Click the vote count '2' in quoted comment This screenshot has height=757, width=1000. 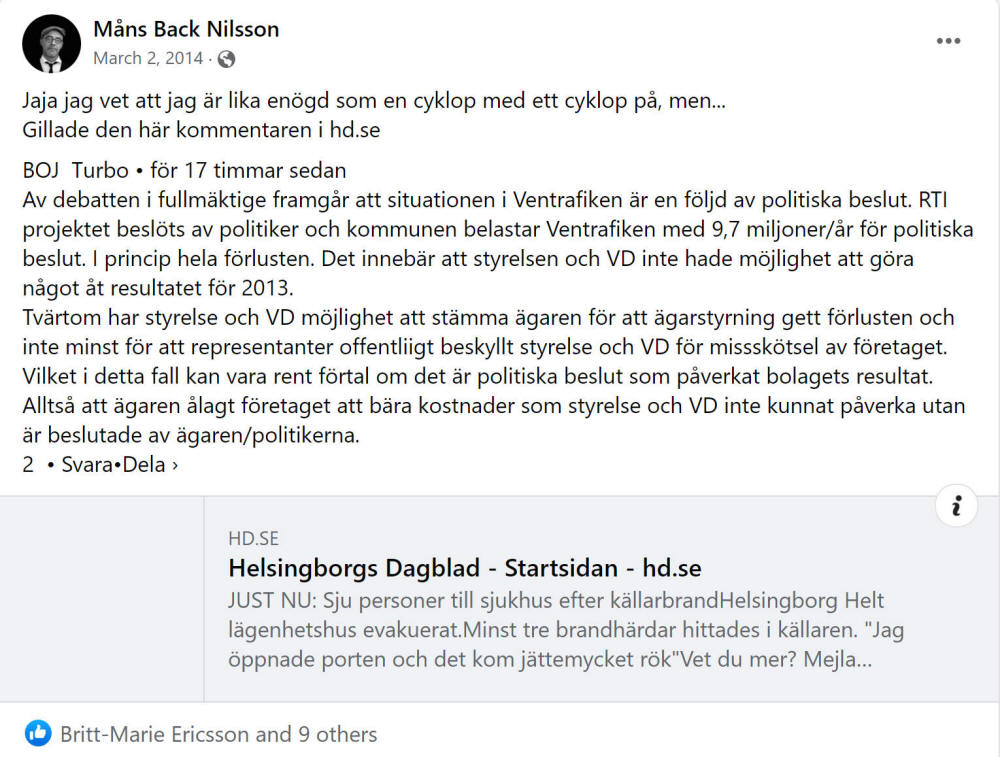click(28, 464)
